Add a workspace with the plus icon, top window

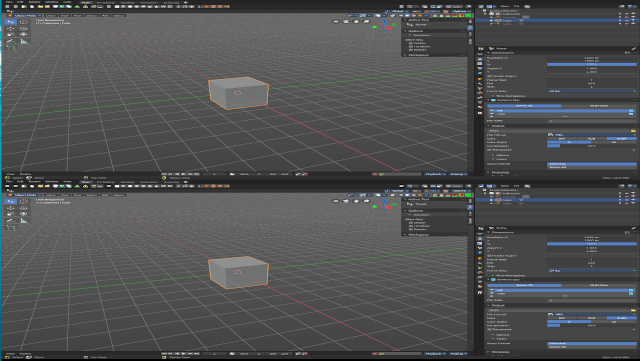click(186, 2)
